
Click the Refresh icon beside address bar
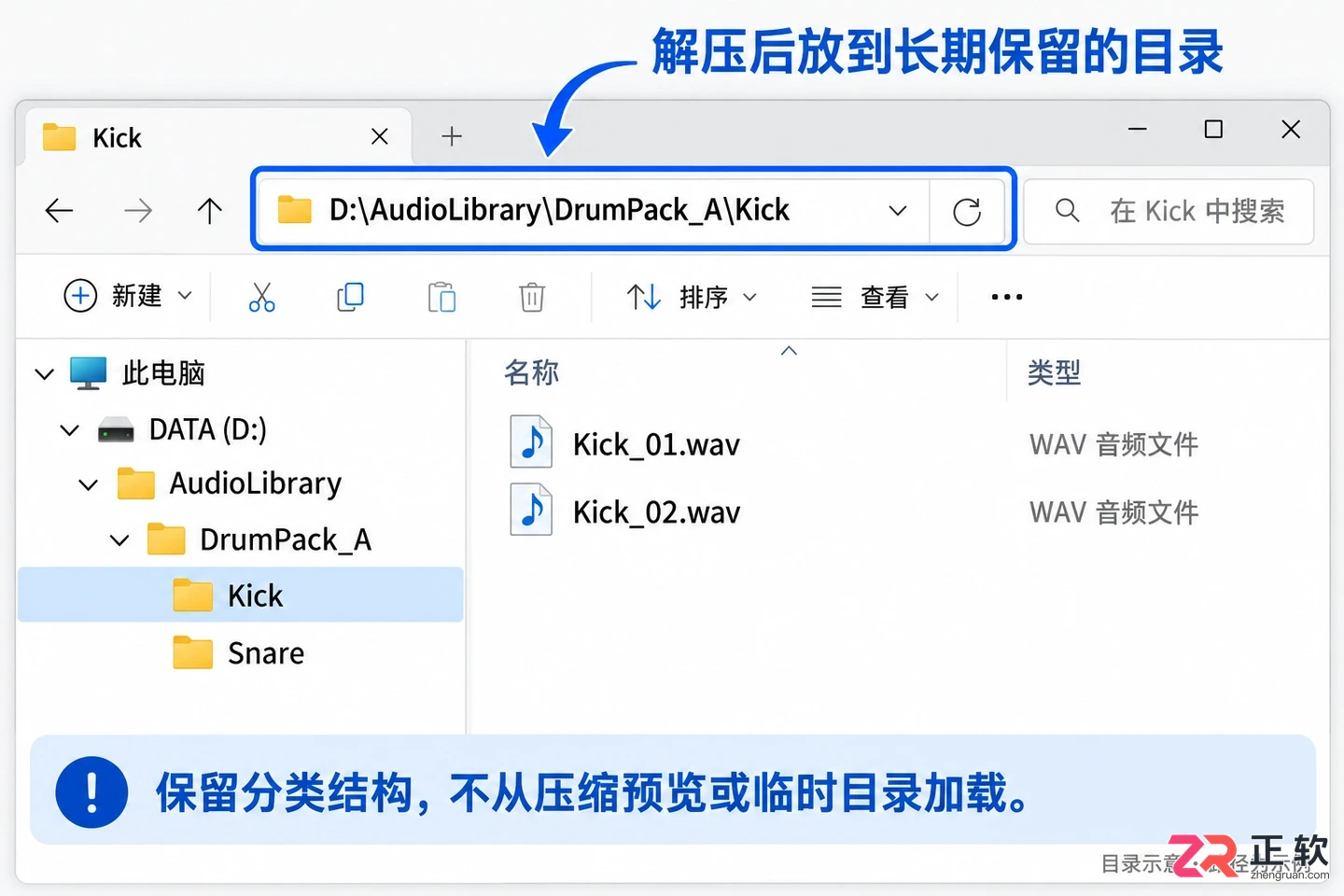(x=967, y=211)
